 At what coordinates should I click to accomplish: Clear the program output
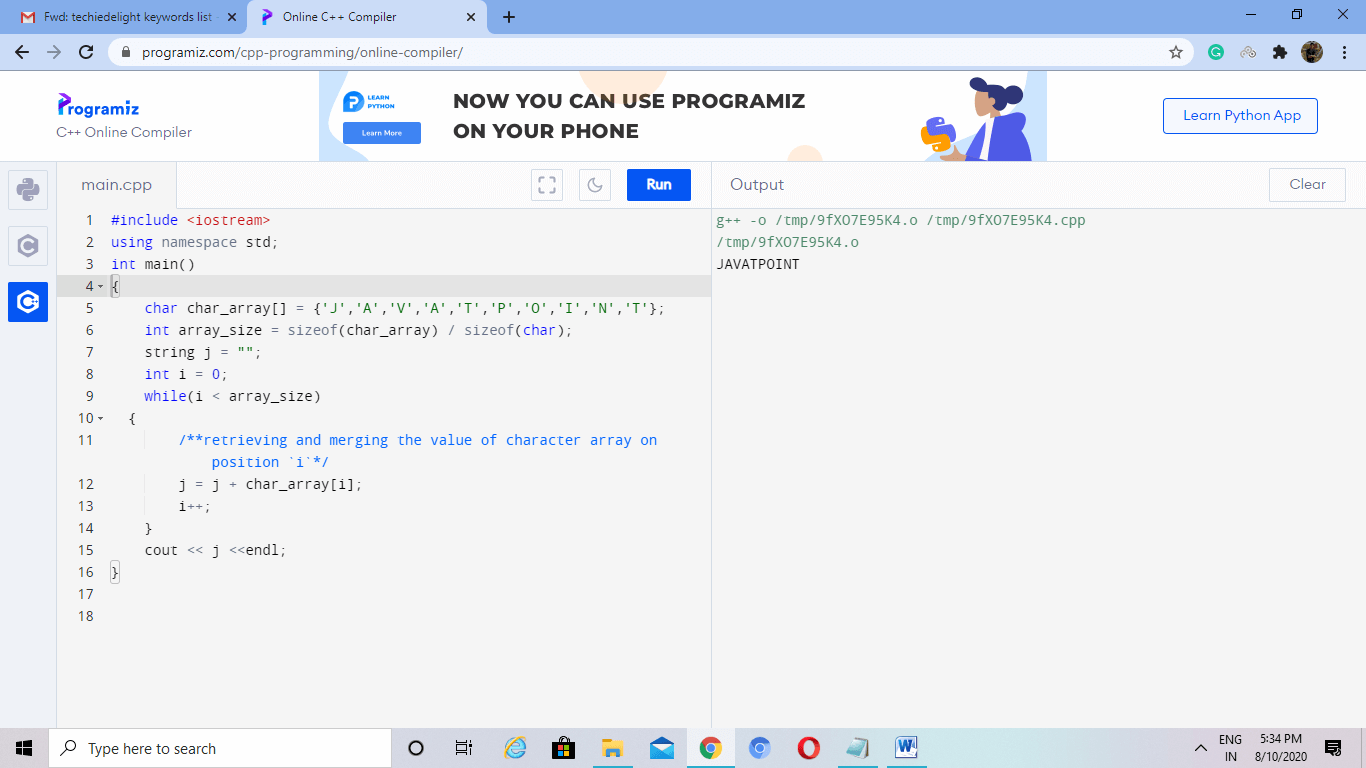pyautogui.click(x=1307, y=184)
